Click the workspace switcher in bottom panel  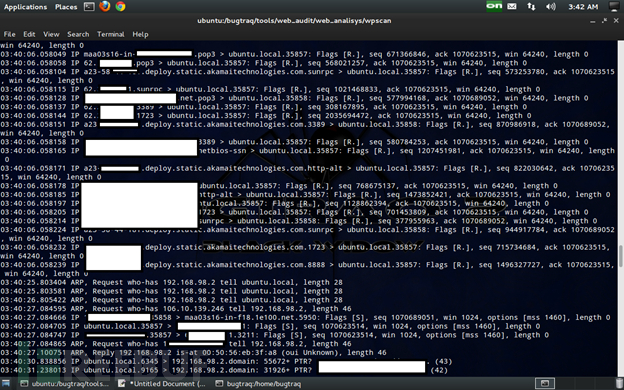pos(545,384)
